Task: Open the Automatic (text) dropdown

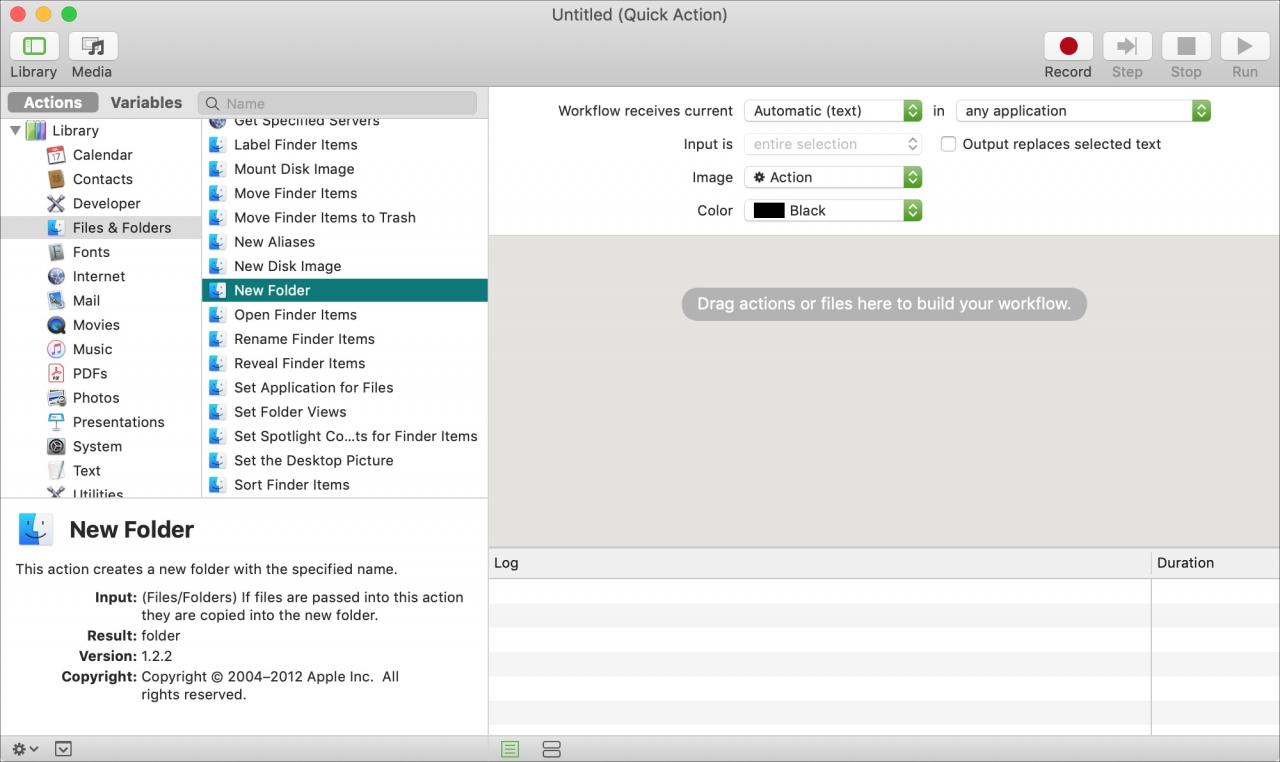Action: coord(833,111)
